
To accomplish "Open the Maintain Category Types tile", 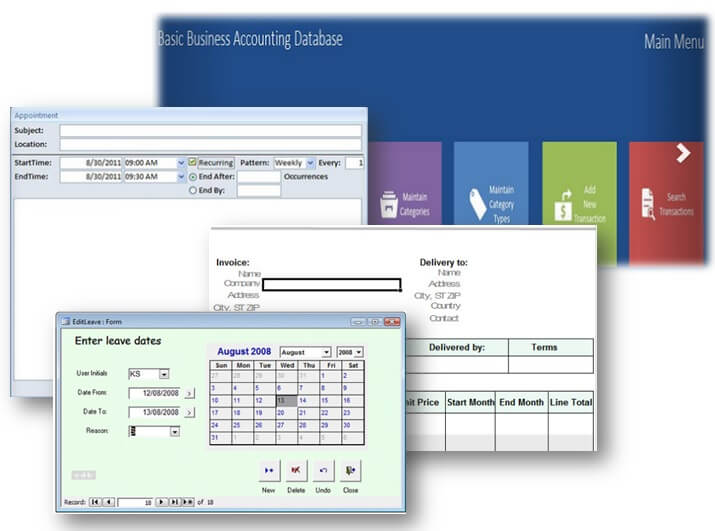I will 491,183.
